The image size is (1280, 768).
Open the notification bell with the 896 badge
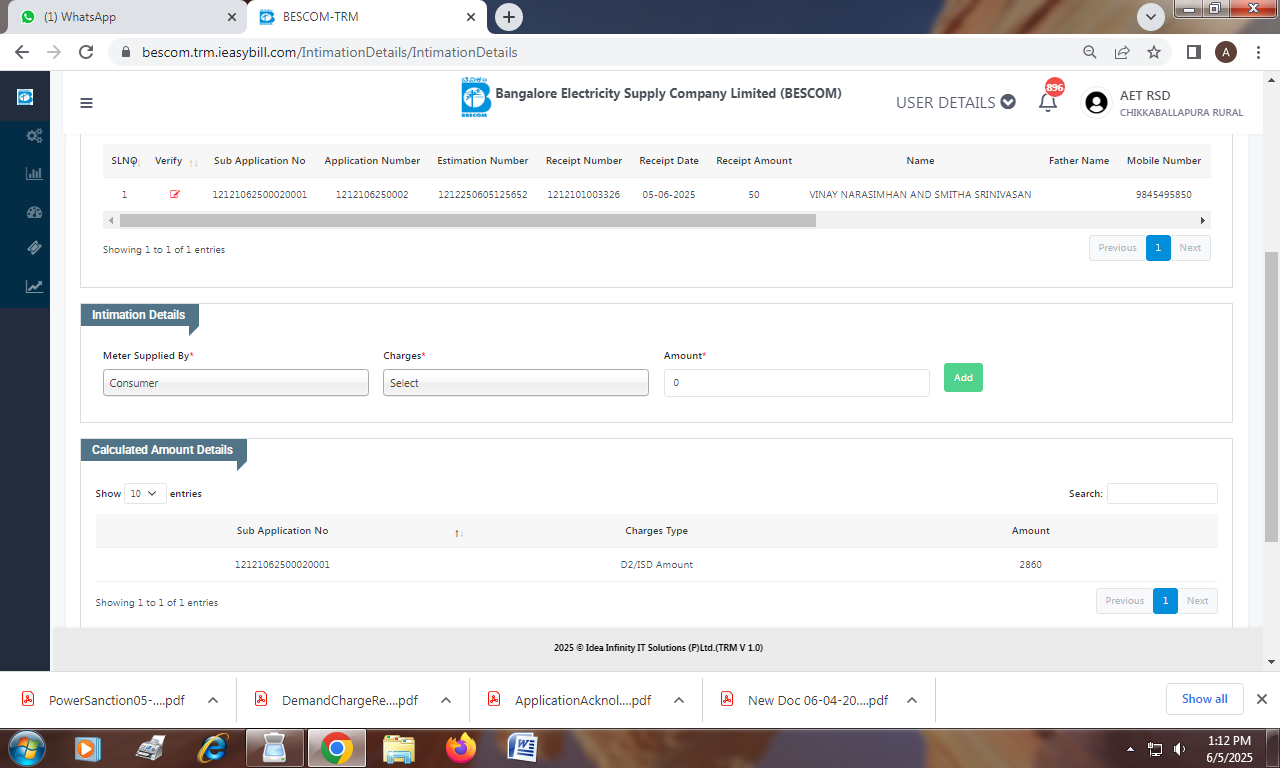(x=1048, y=101)
